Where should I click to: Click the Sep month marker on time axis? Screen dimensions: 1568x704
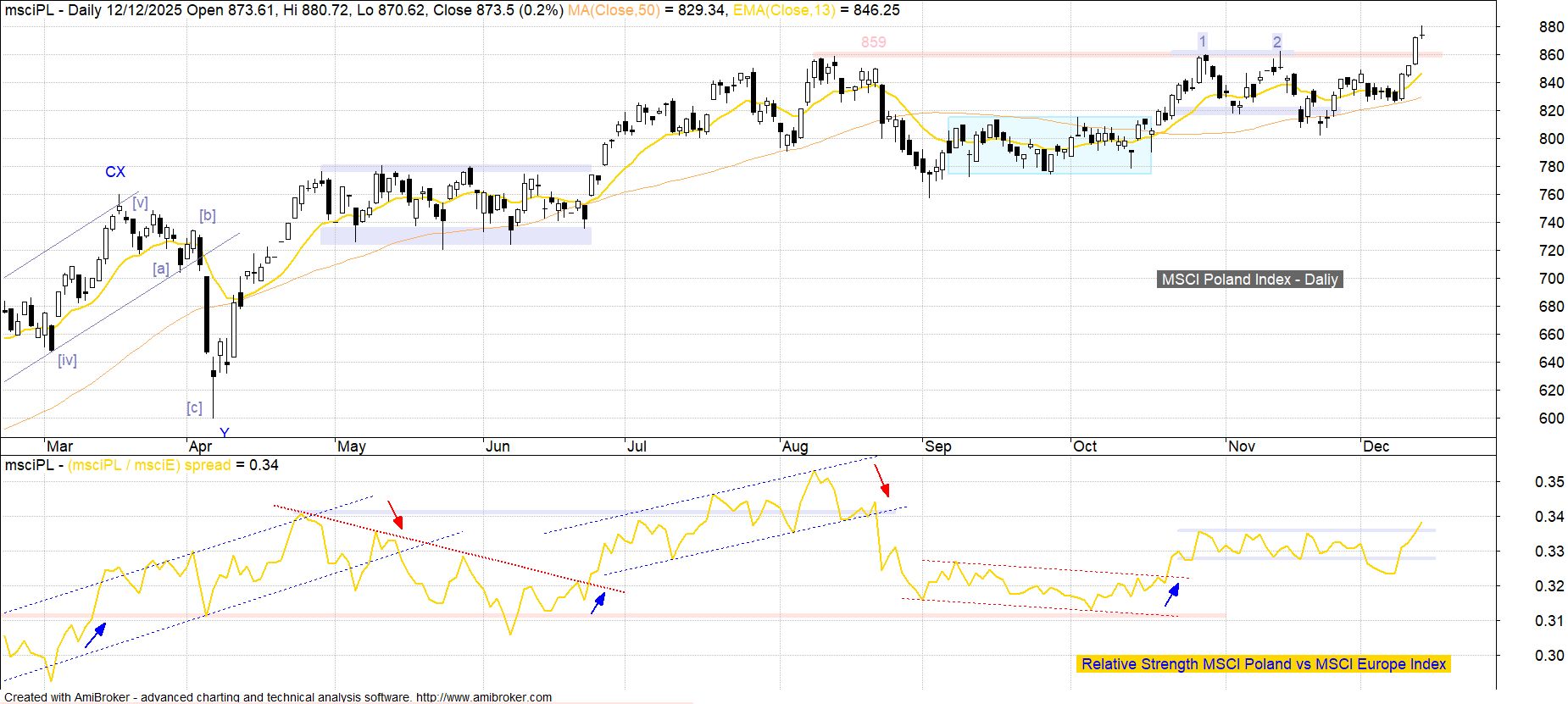[x=937, y=446]
